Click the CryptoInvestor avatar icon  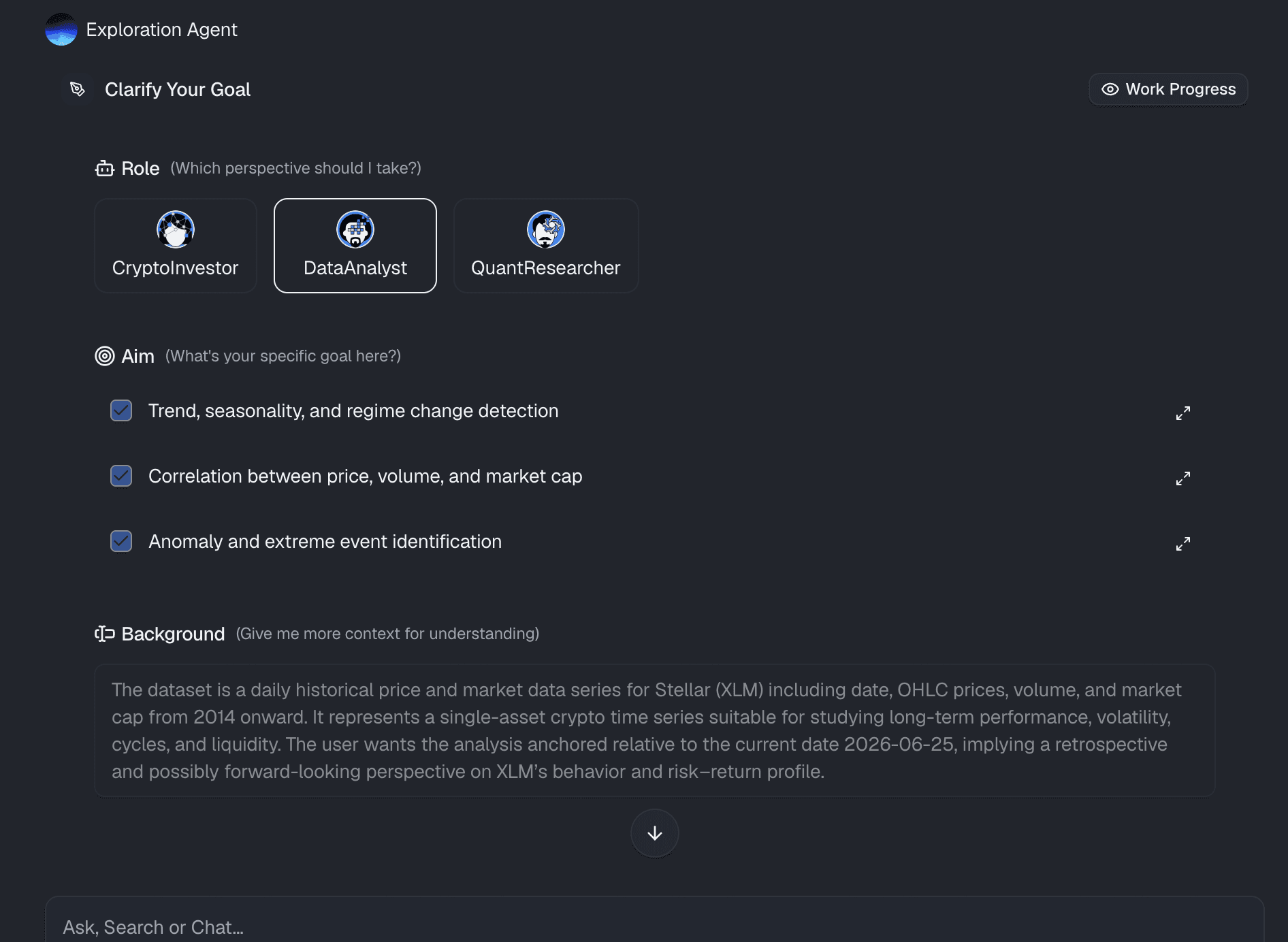pyautogui.click(x=176, y=229)
